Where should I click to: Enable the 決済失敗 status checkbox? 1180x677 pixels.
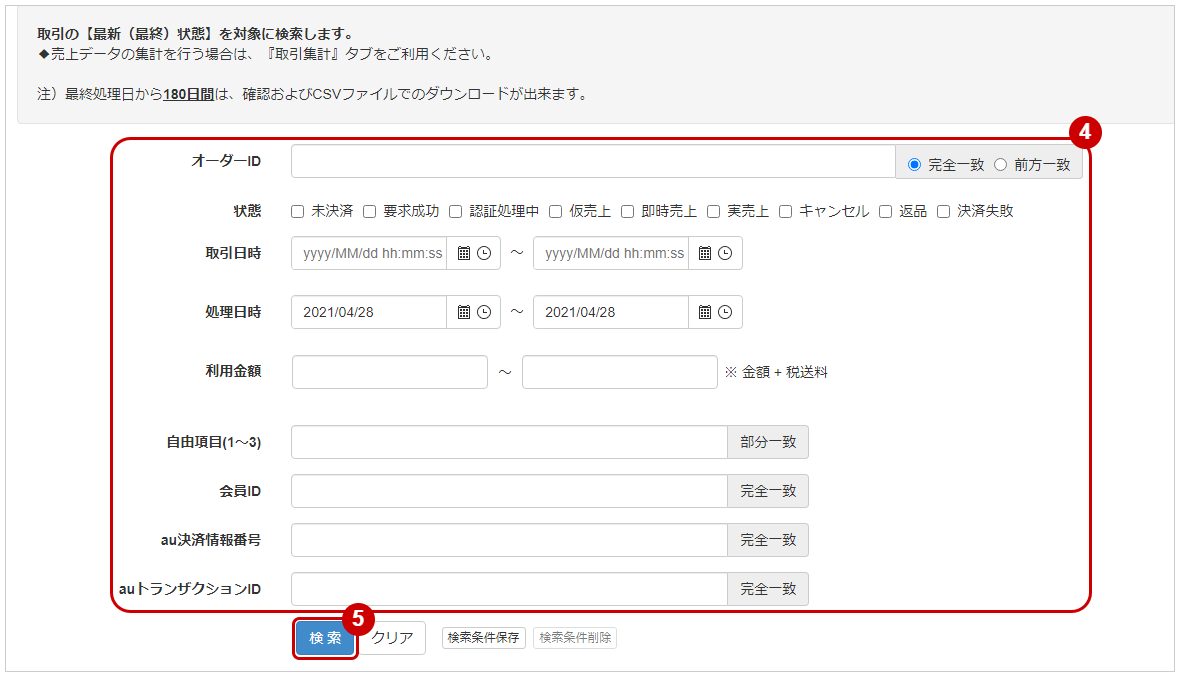942,211
